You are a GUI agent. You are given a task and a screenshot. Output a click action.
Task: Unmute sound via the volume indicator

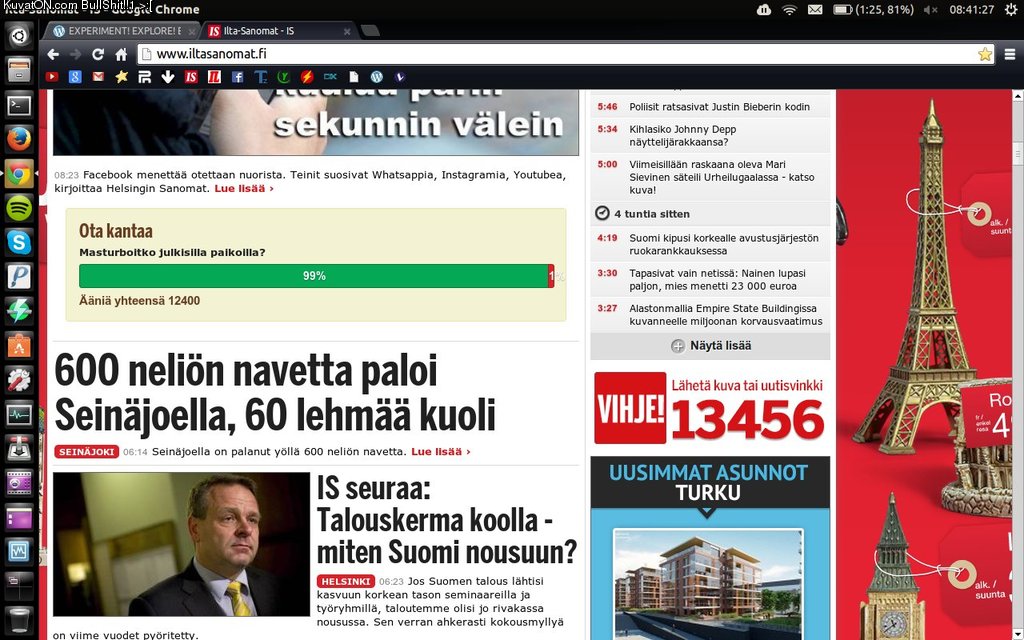931,10
